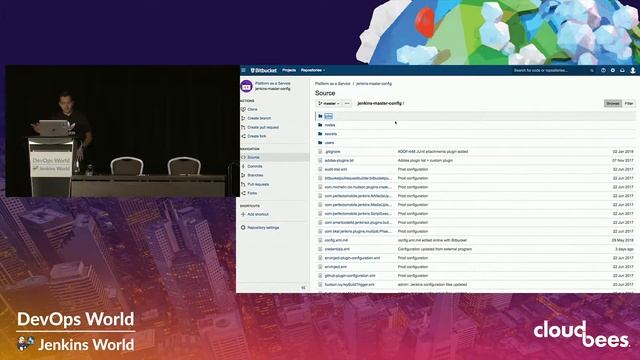Open the com.tikal.jenkins.plugins.multijob file
The width and height of the screenshot is (640, 360).
click(358, 231)
